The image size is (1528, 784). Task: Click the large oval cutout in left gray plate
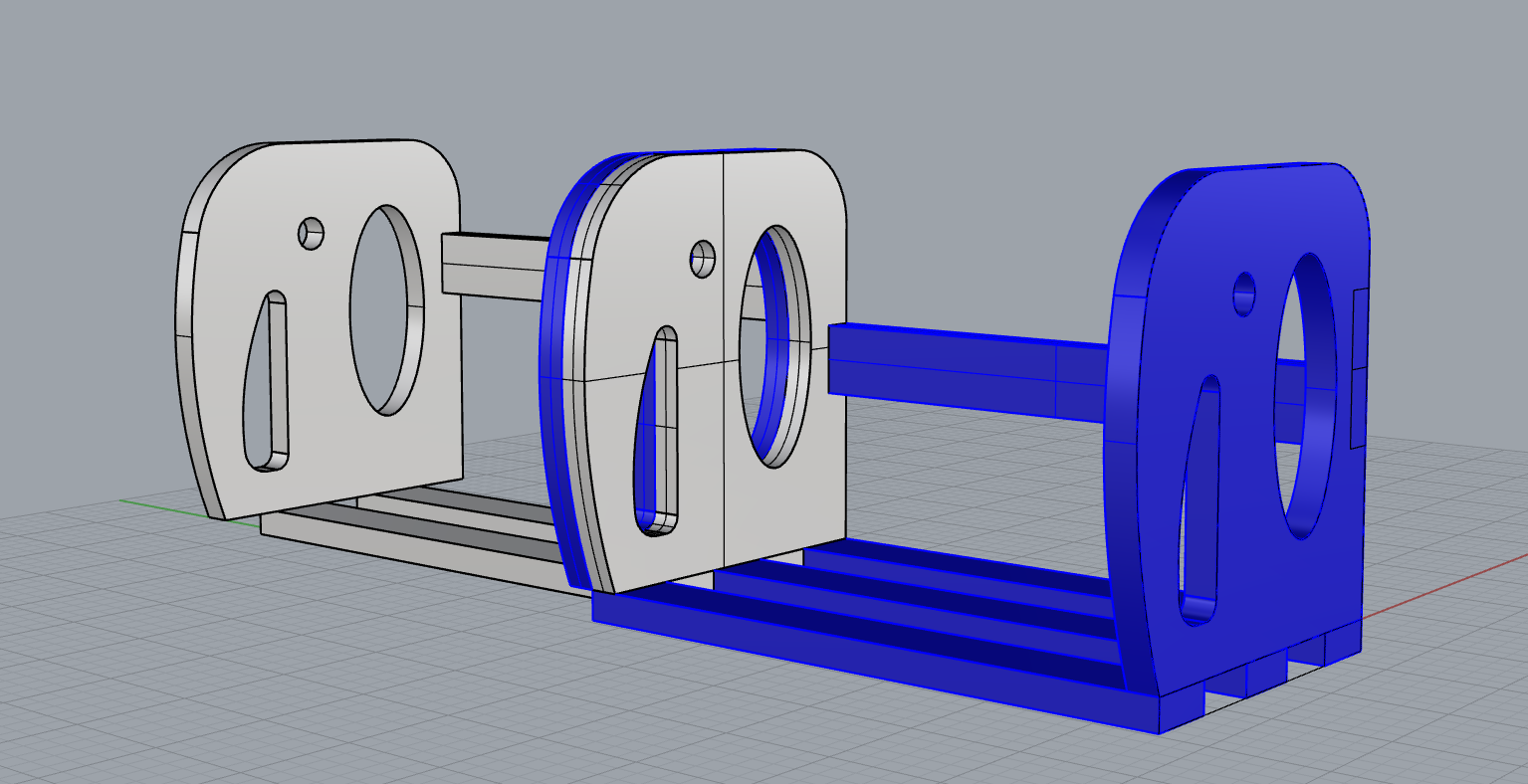click(385, 309)
